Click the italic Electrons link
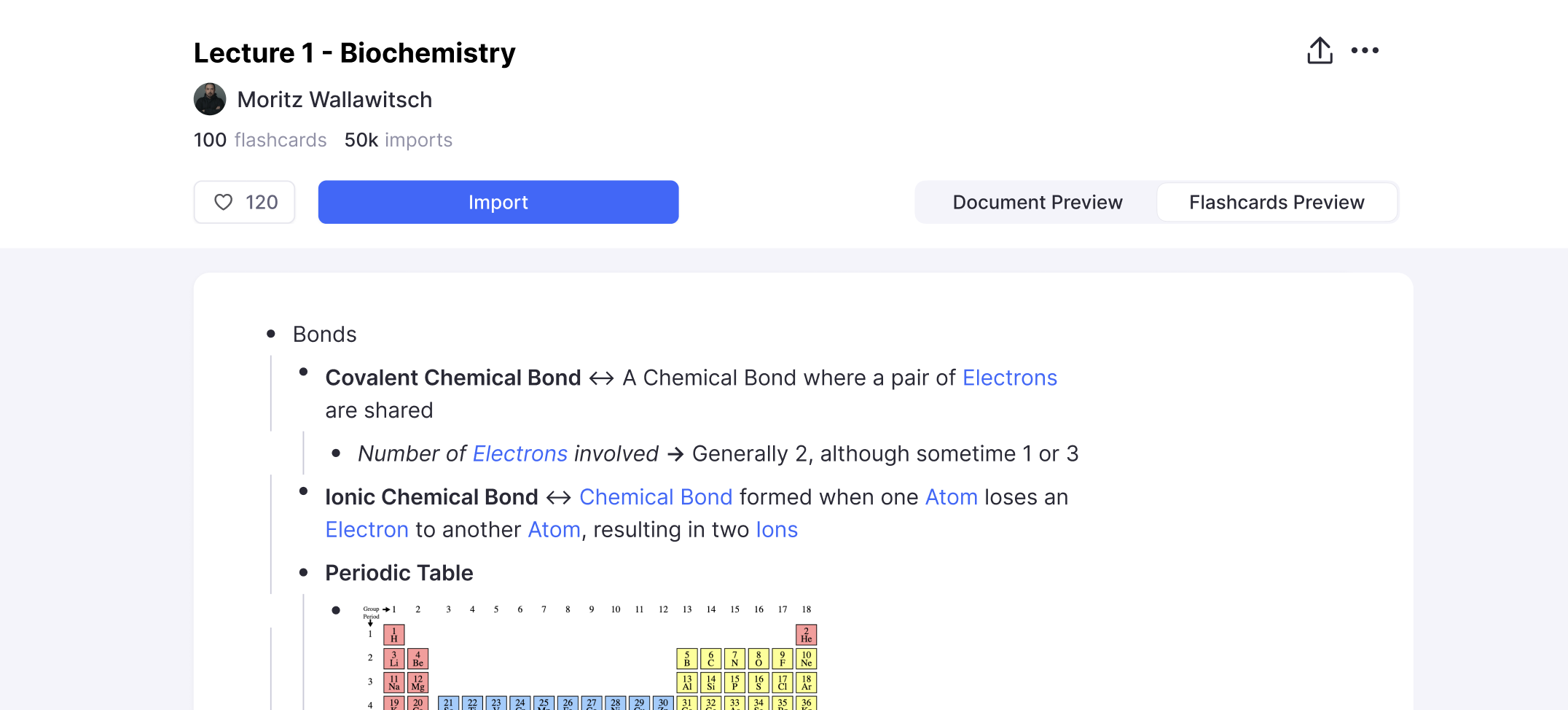1568x710 pixels. 520,453
